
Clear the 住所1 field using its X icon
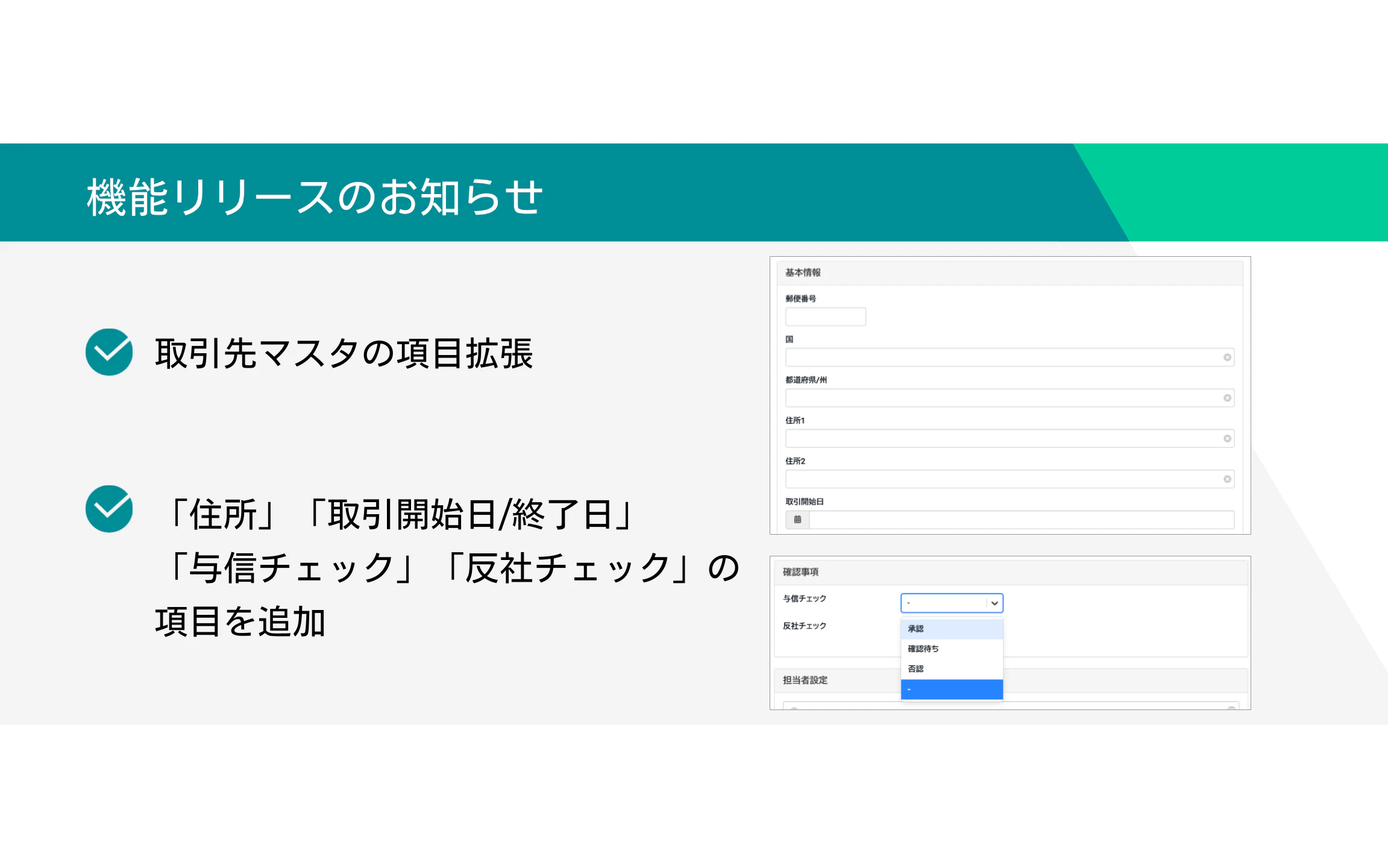pos(1226,438)
